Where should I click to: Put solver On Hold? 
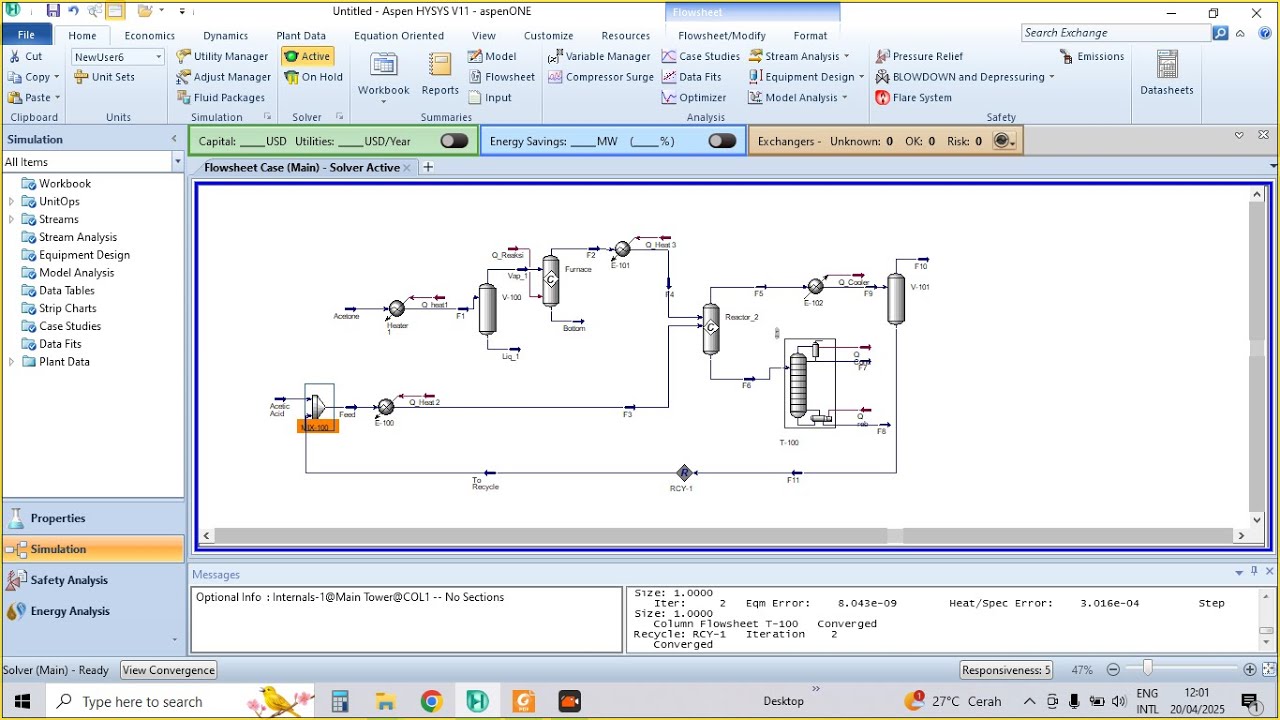[x=313, y=77]
